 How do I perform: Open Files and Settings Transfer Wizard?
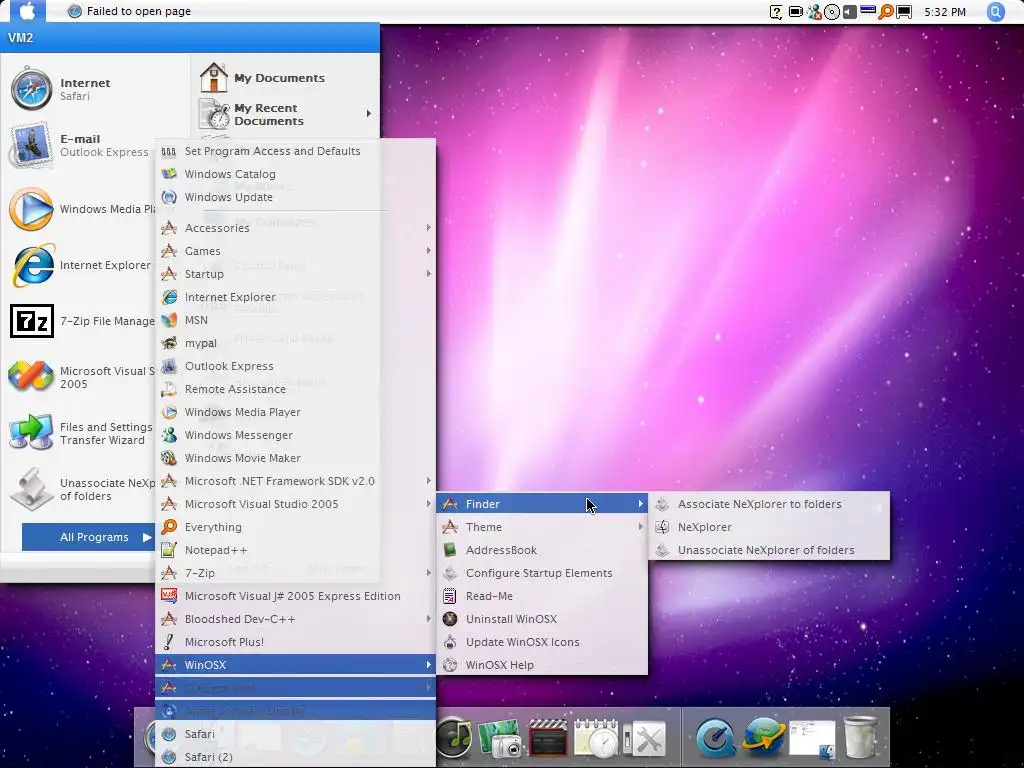coord(82,433)
